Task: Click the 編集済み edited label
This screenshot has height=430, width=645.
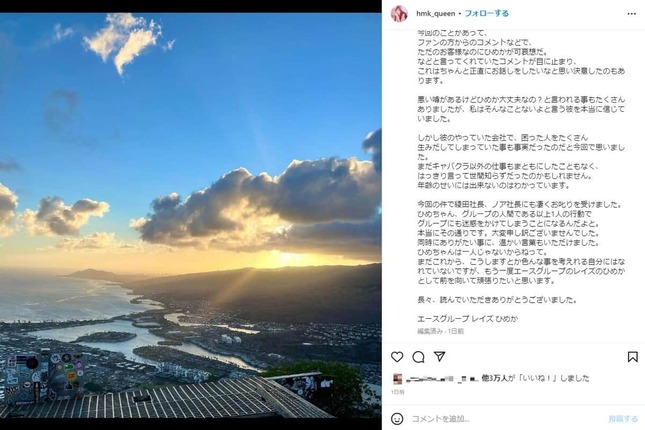Action: tap(430, 331)
